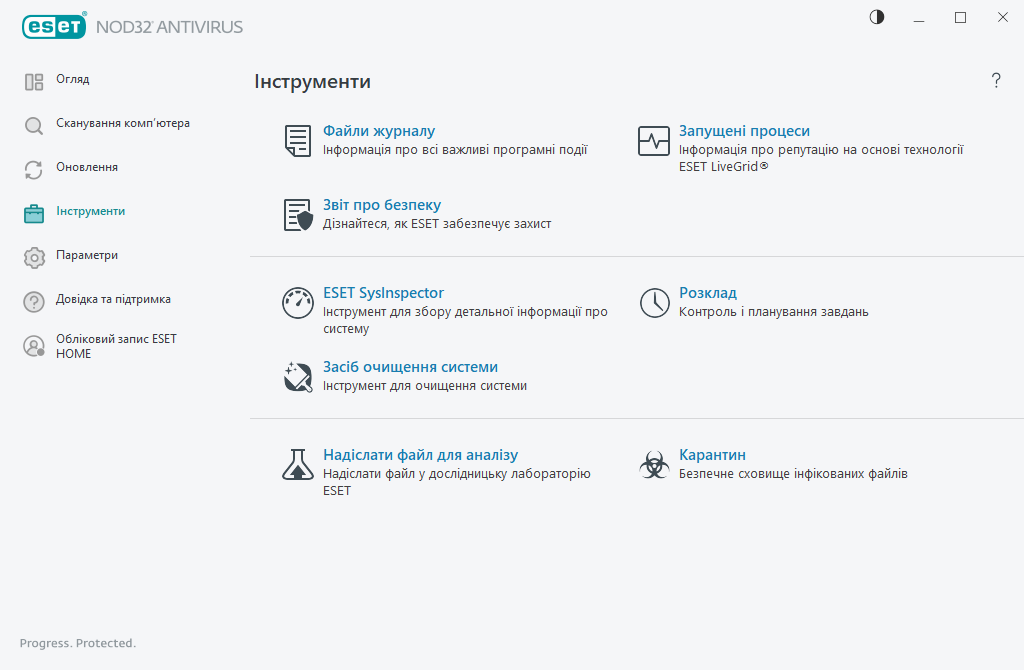1024x670 pixels.
Task: Click the Надіслати файл для аналізу link
Action: click(420, 455)
